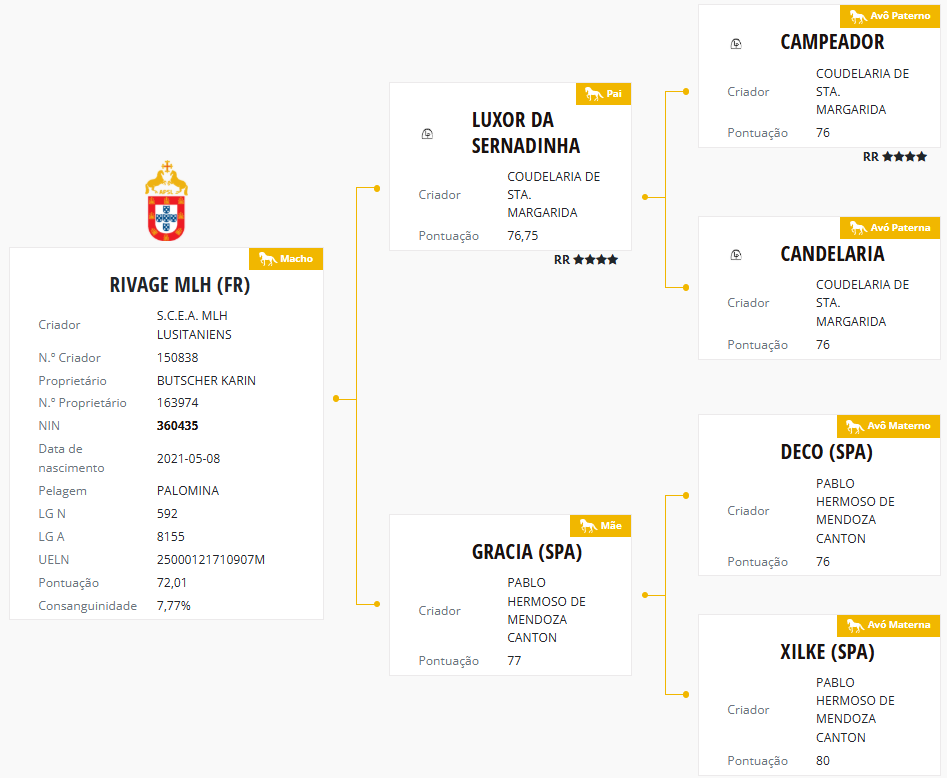Click the horse icon in the Mãe badge
Screen dimensions: 947x778
(587, 525)
